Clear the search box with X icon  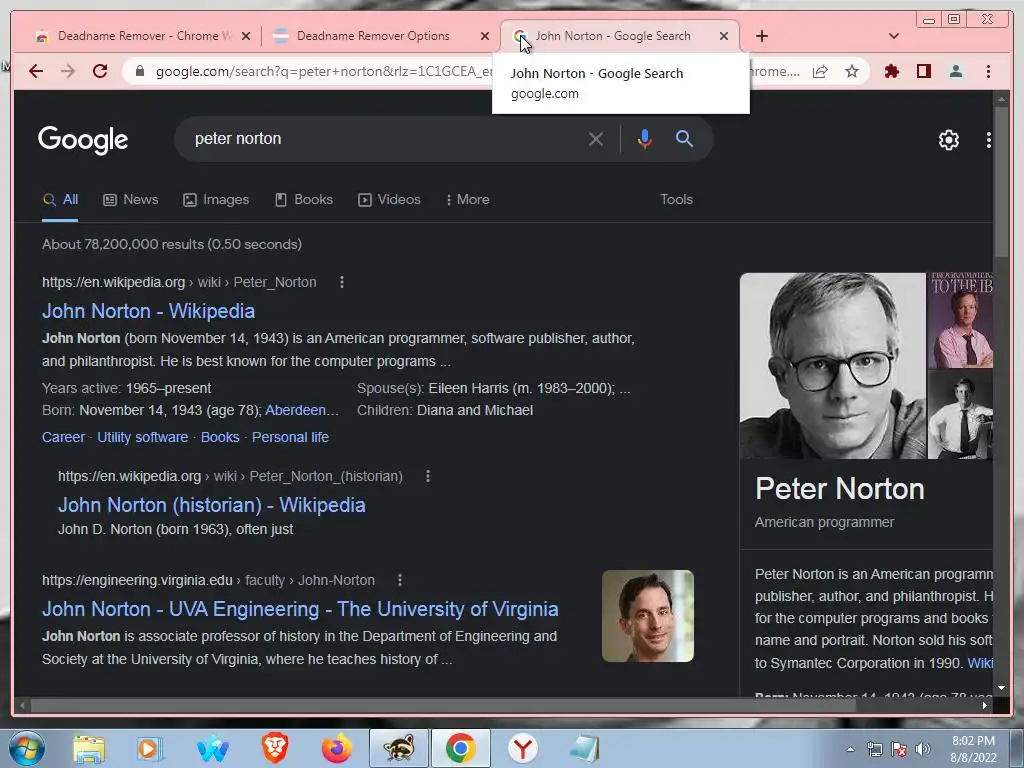point(595,138)
